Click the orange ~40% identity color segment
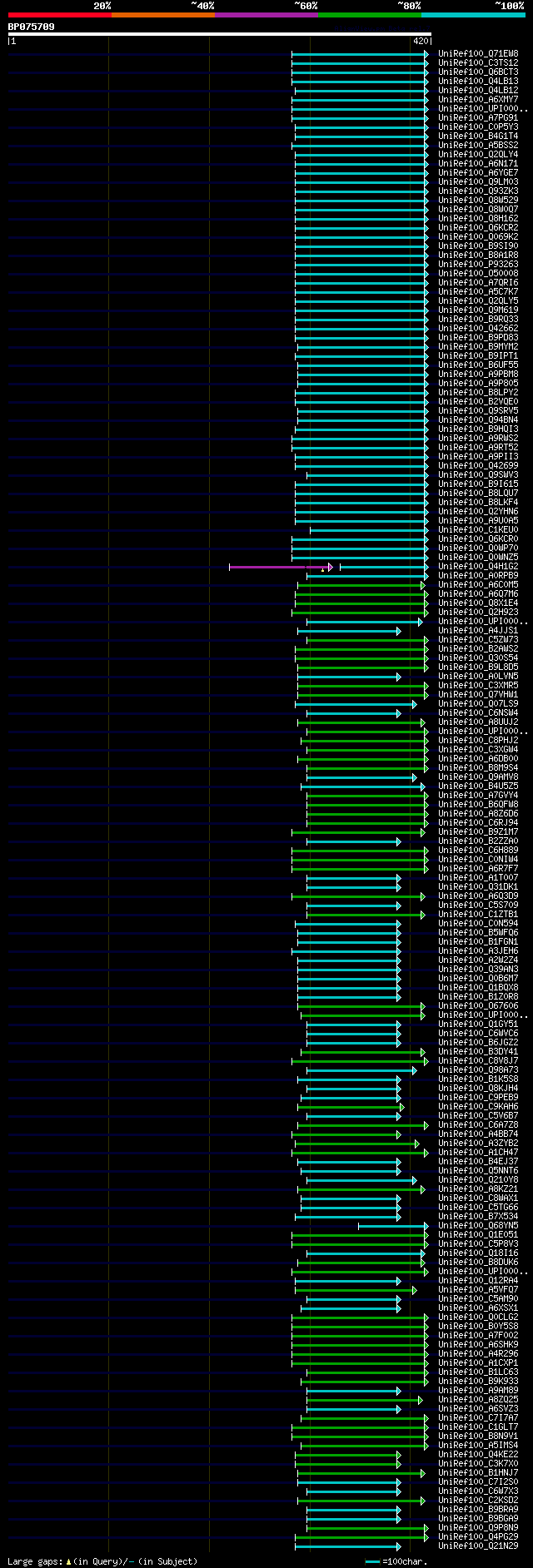Screen dimensions: 533x1568 click(163, 15)
